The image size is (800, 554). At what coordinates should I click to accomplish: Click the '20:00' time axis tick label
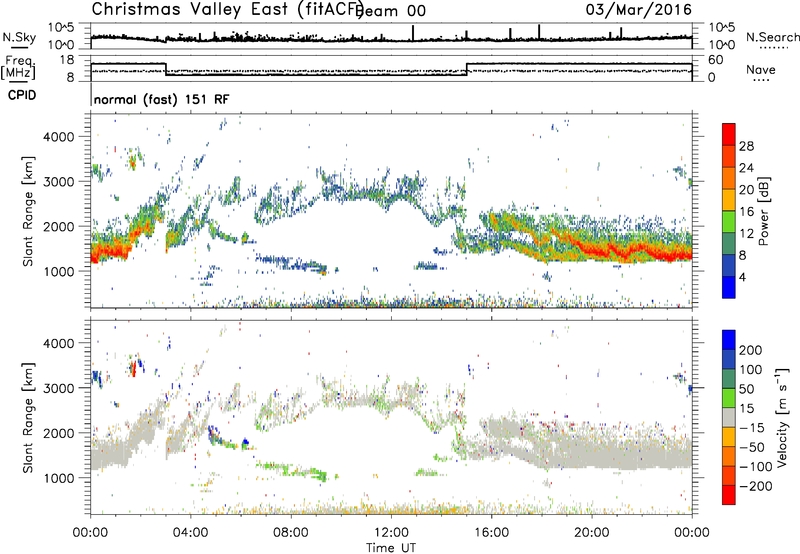[592, 533]
